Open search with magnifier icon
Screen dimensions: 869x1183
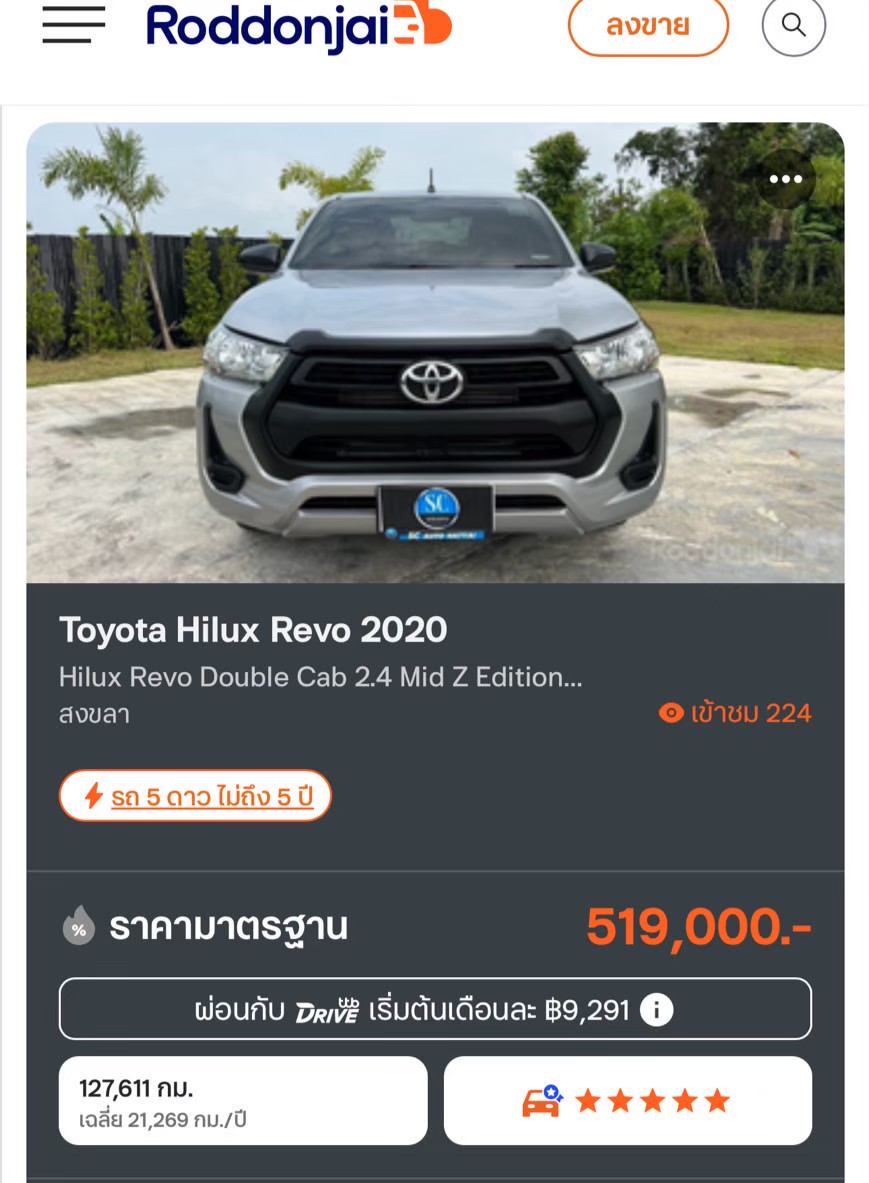[x=794, y=26]
